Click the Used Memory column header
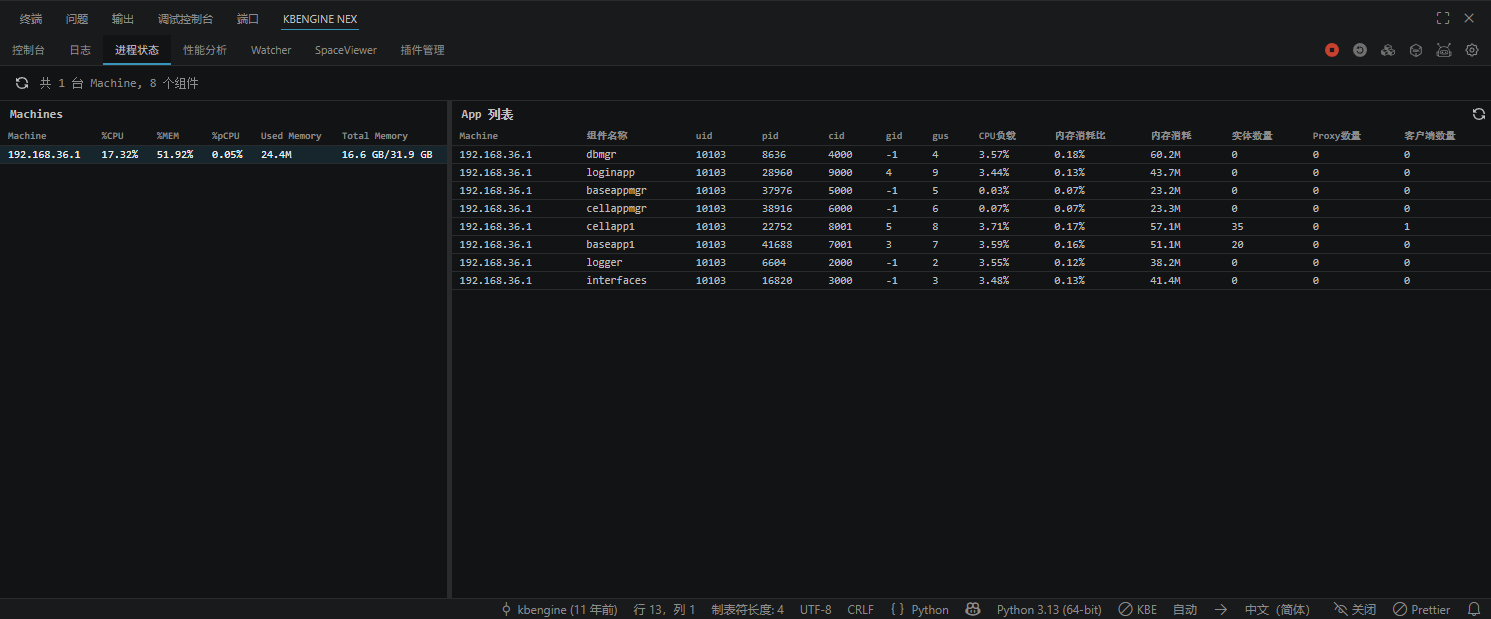Image resolution: width=1491 pixels, height=619 pixels. 291,136
